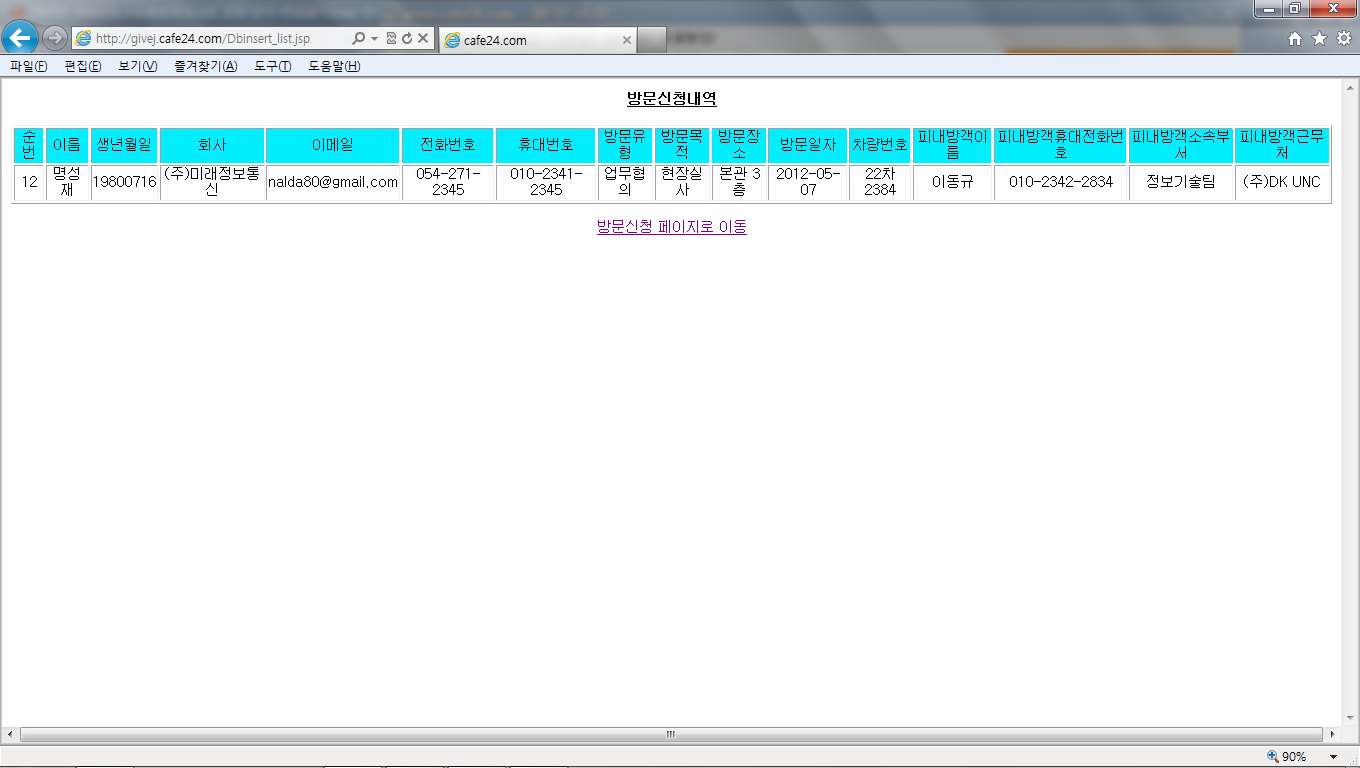Click the IE page icon in address bar
The image size is (1360, 768).
click(84, 38)
